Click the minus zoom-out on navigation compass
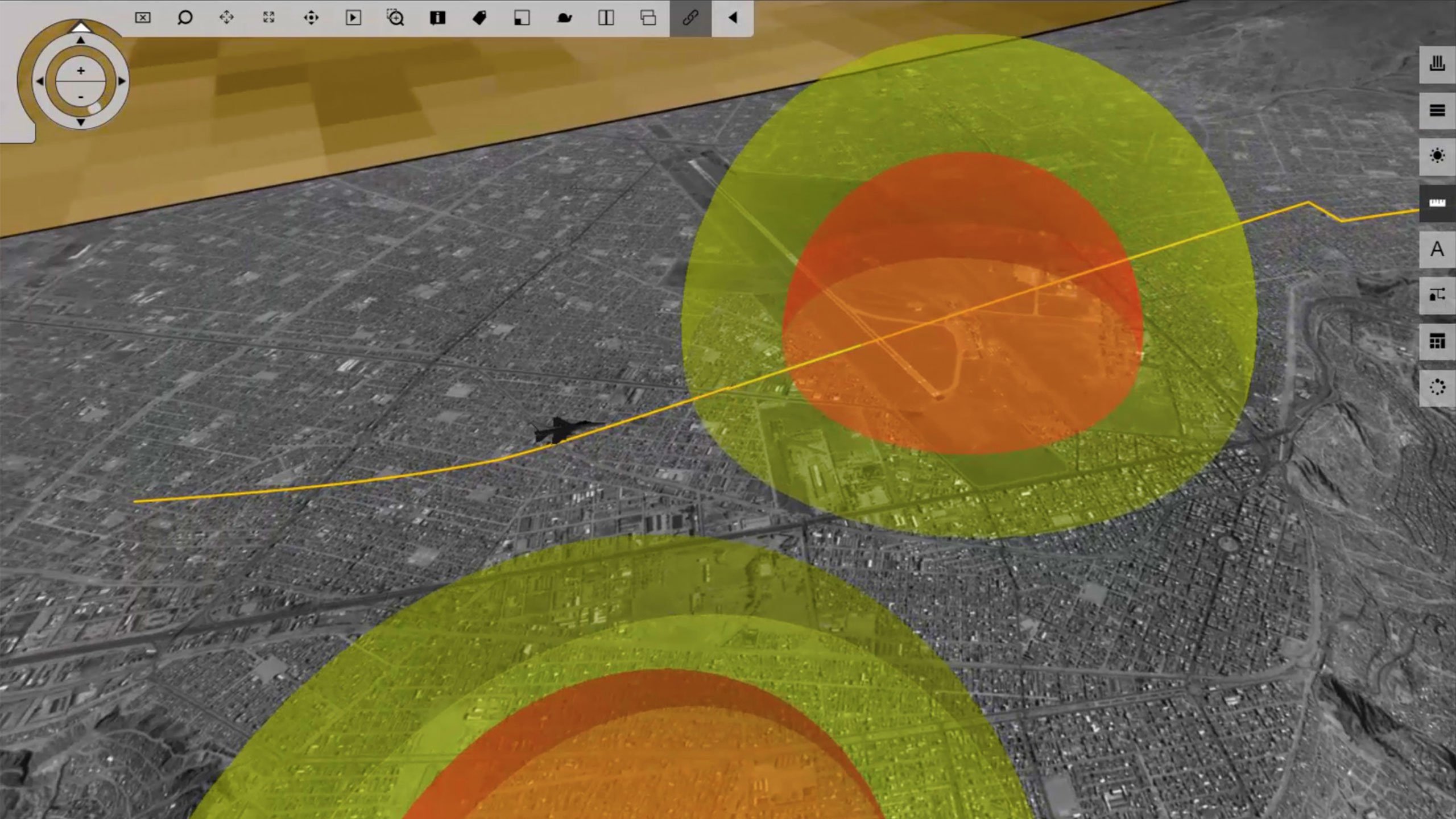Viewport: 1456px width, 819px height. tap(81, 97)
